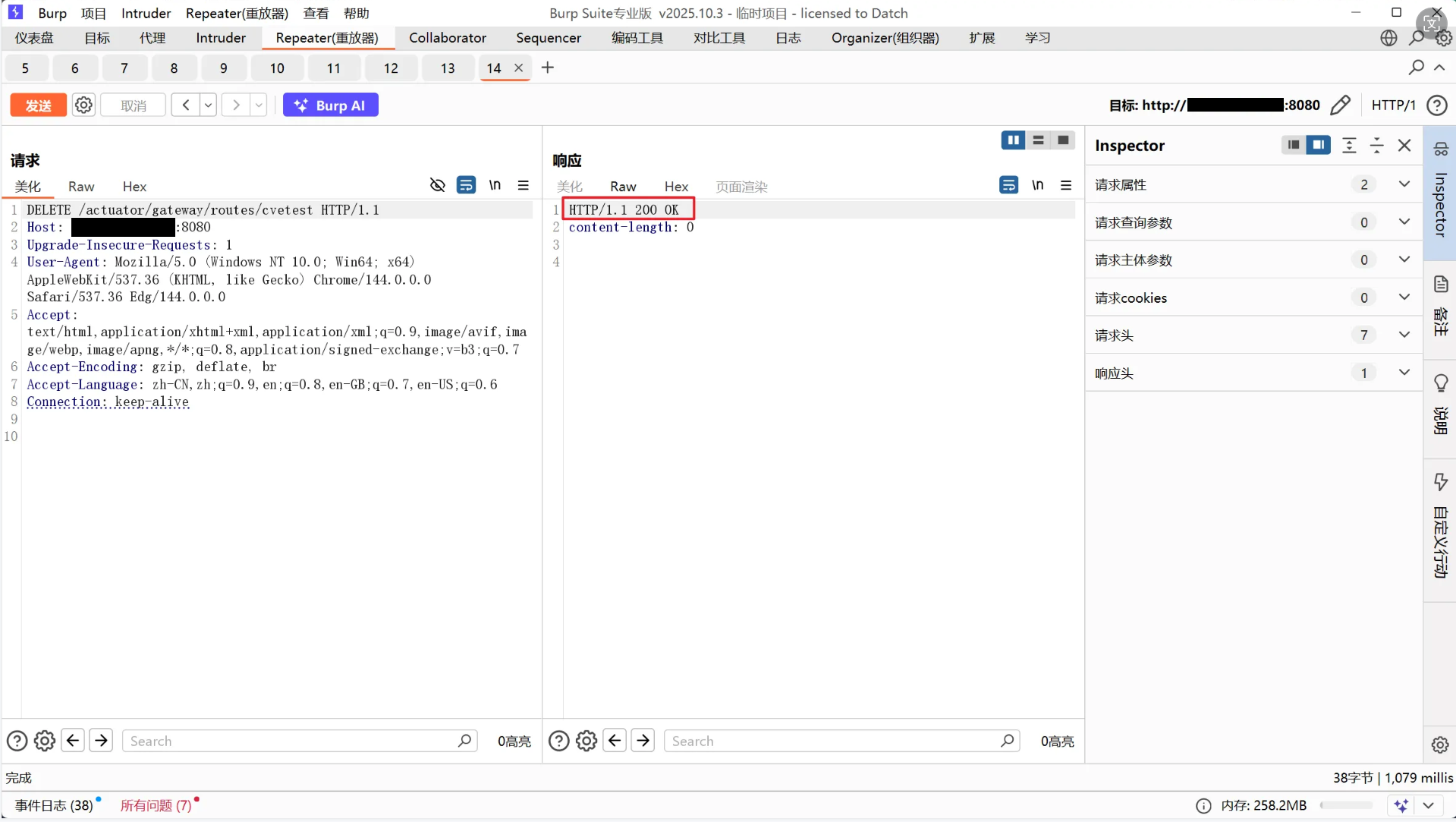Close Repeater tab 14
Screen dimensions: 1456x822
518,68
